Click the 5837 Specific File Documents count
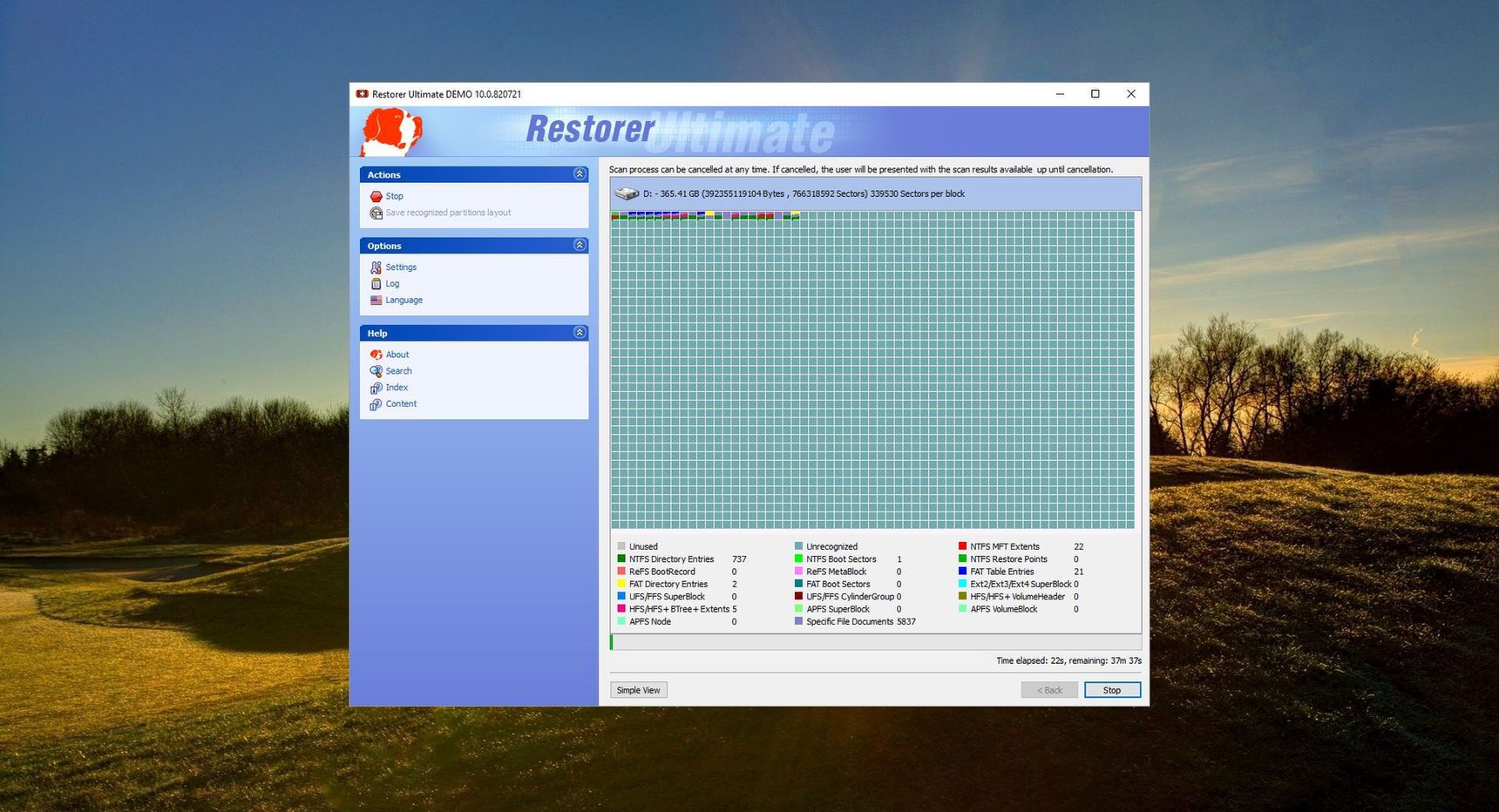1499x812 pixels. coord(906,622)
